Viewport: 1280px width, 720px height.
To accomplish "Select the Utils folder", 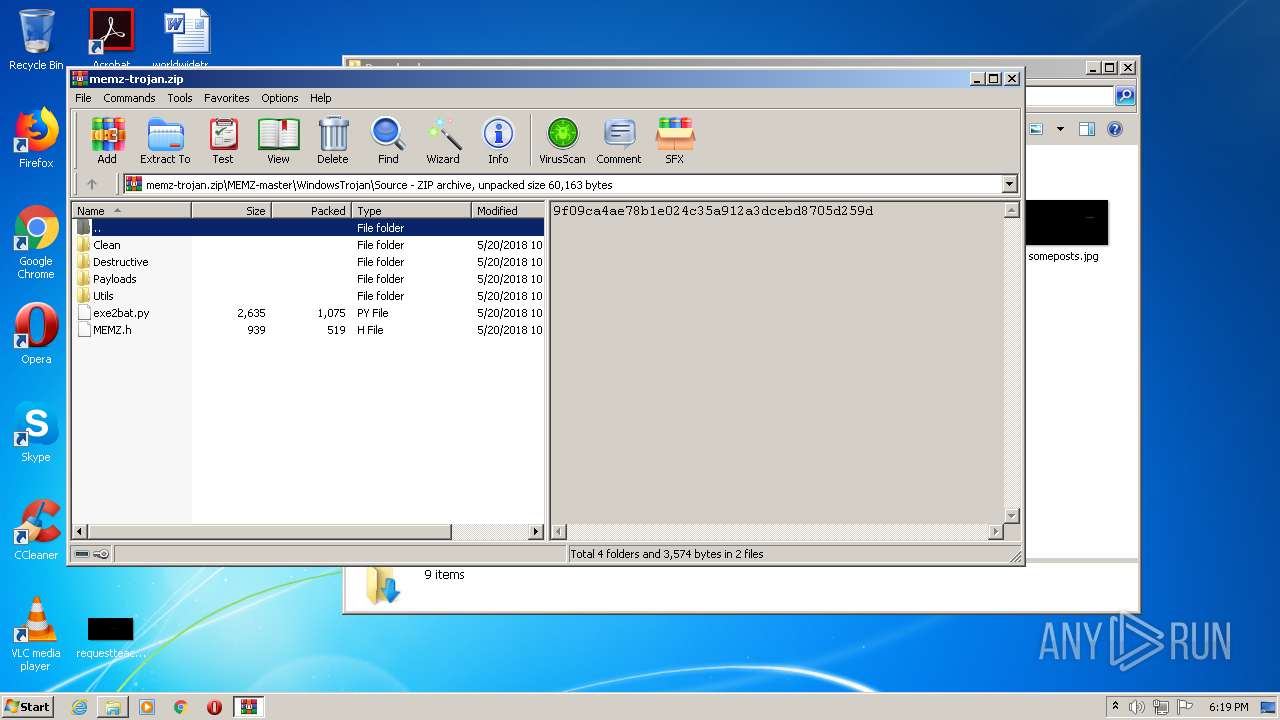I will [x=309, y=296].
